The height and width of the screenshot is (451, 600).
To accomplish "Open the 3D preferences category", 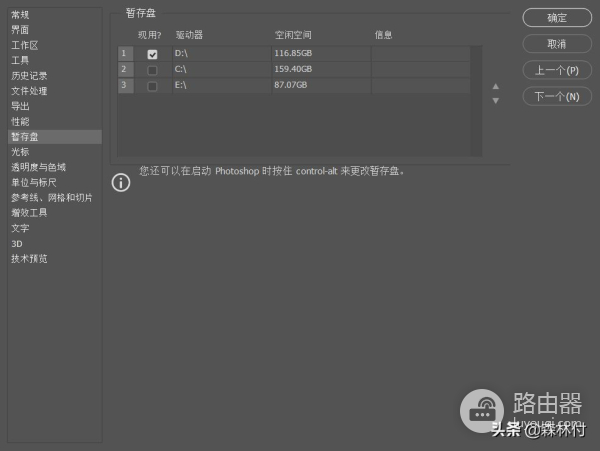I will 55,244.
